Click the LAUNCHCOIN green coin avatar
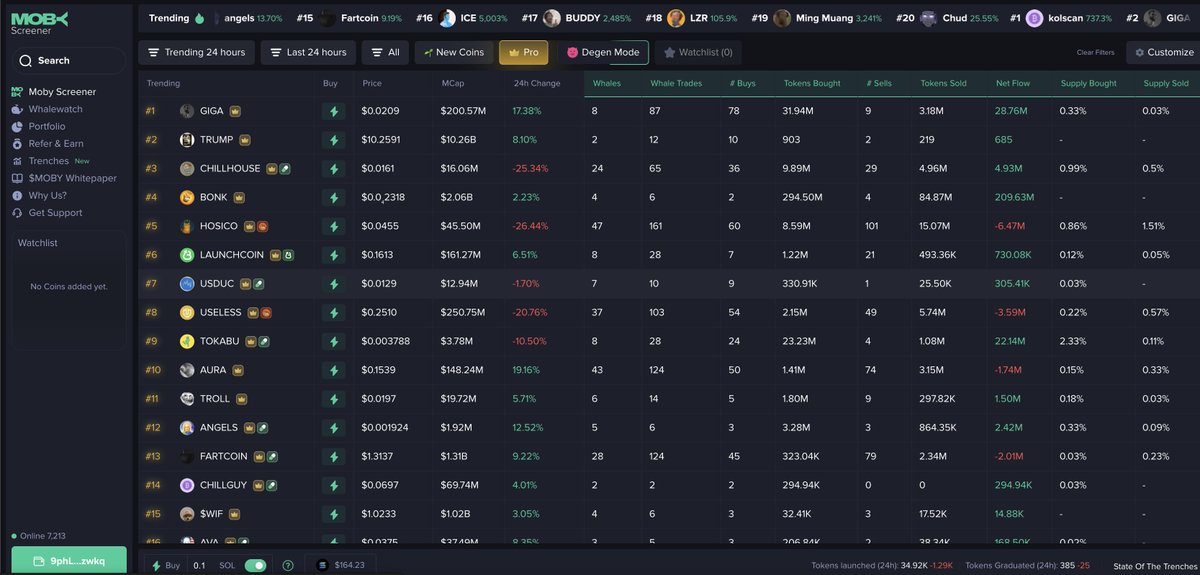Image resolution: width=1200 pixels, height=575 pixels. tap(187, 255)
